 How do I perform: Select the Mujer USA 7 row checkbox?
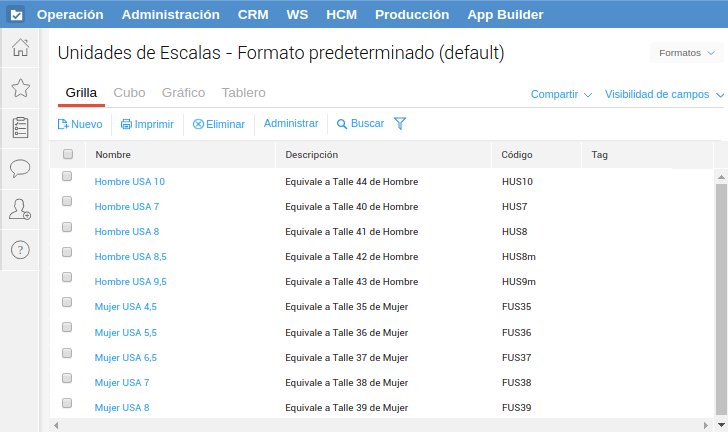tap(68, 378)
